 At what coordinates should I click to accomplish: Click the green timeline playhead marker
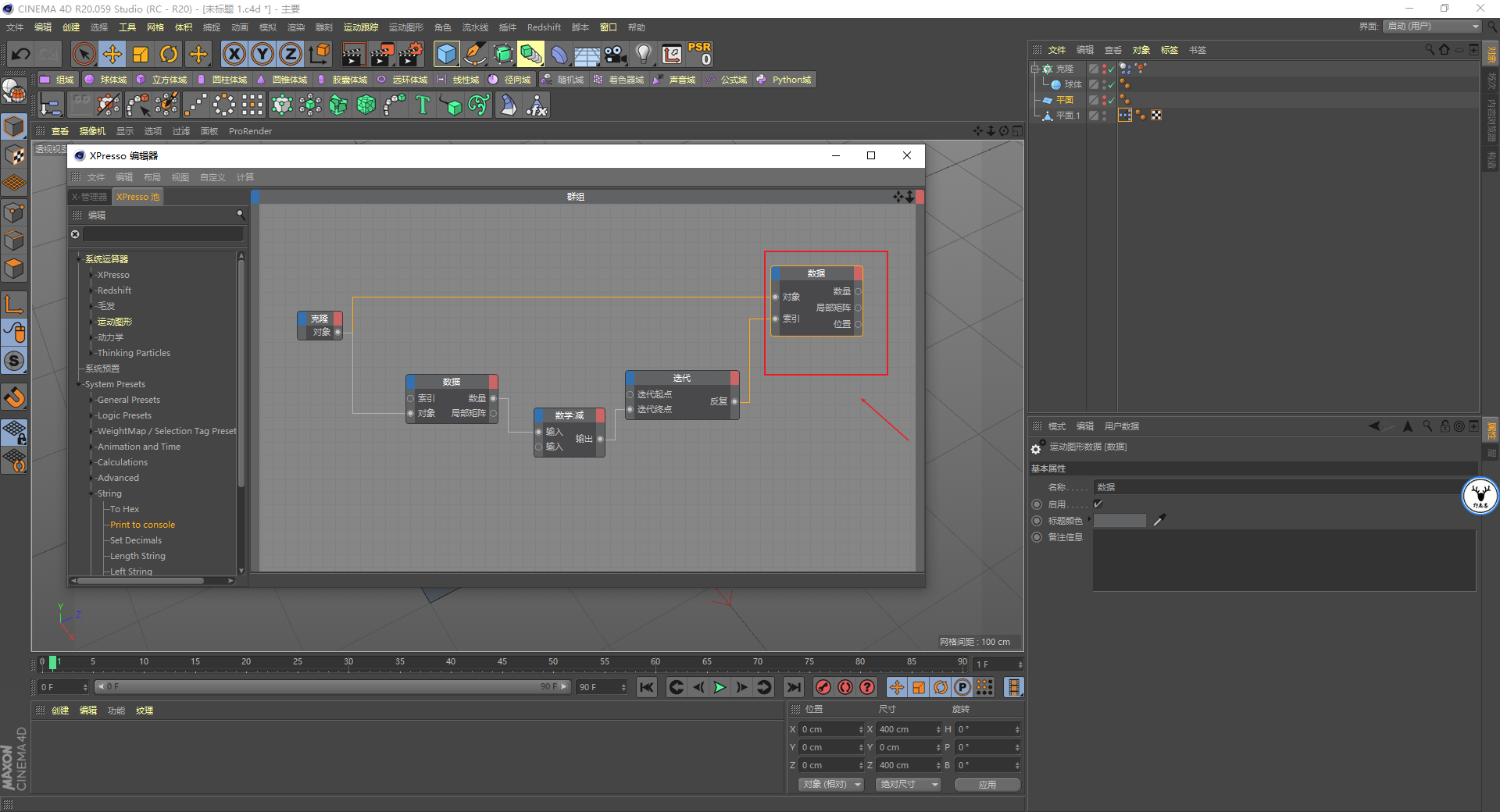pyautogui.click(x=53, y=662)
